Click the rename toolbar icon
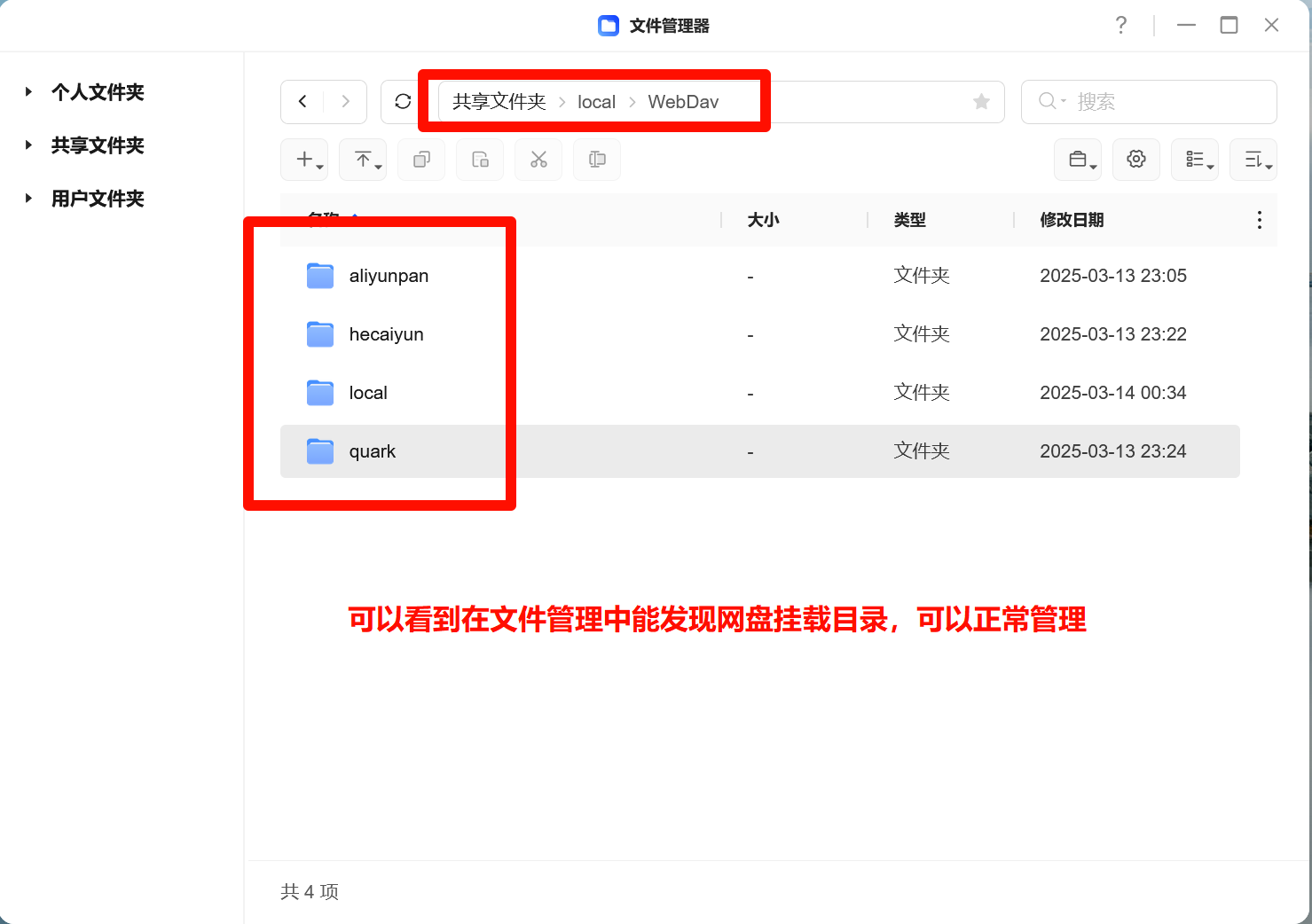Viewport: 1312px width, 924px height. [597, 160]
